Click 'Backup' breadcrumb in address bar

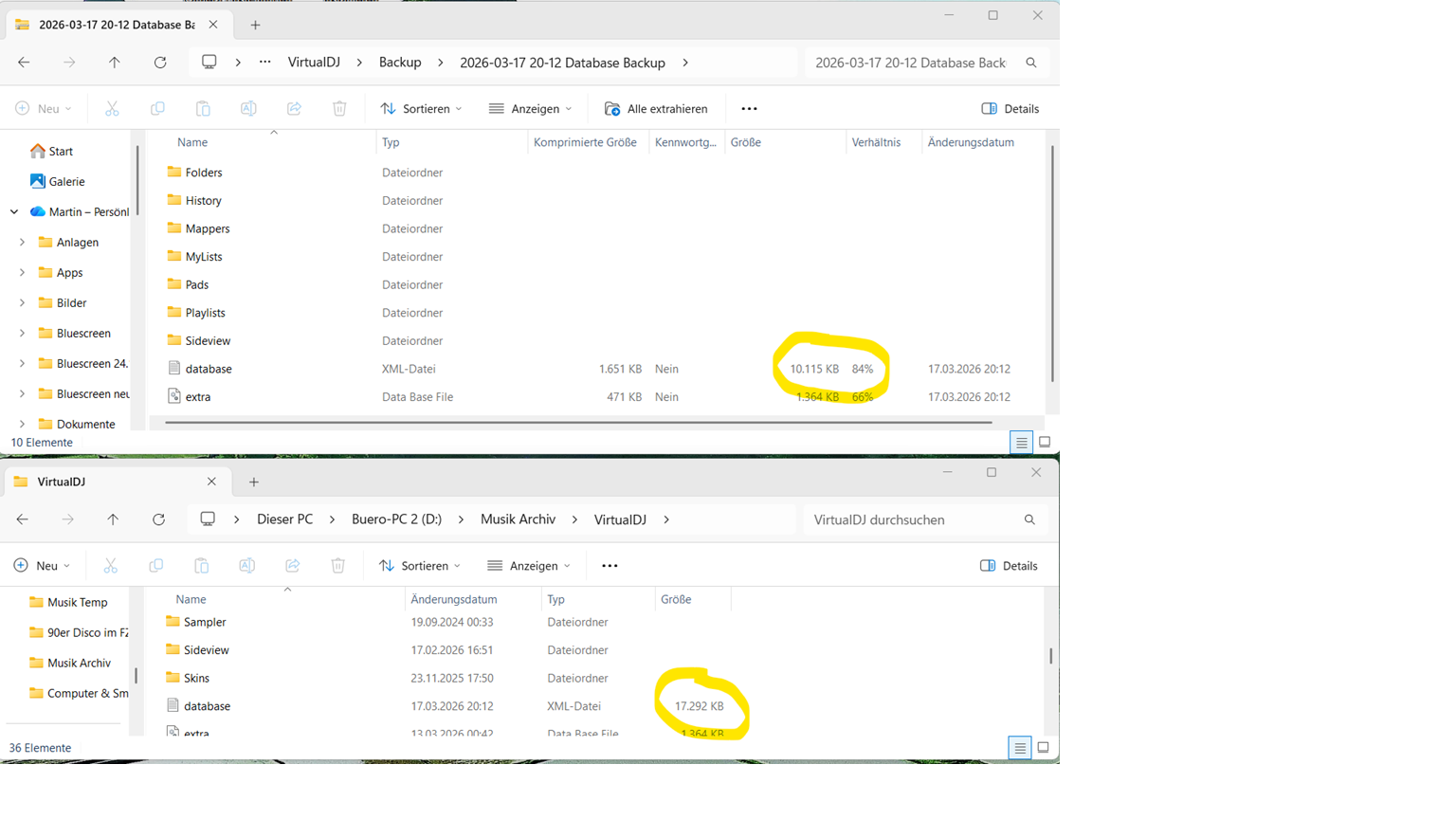coord(400,63)
